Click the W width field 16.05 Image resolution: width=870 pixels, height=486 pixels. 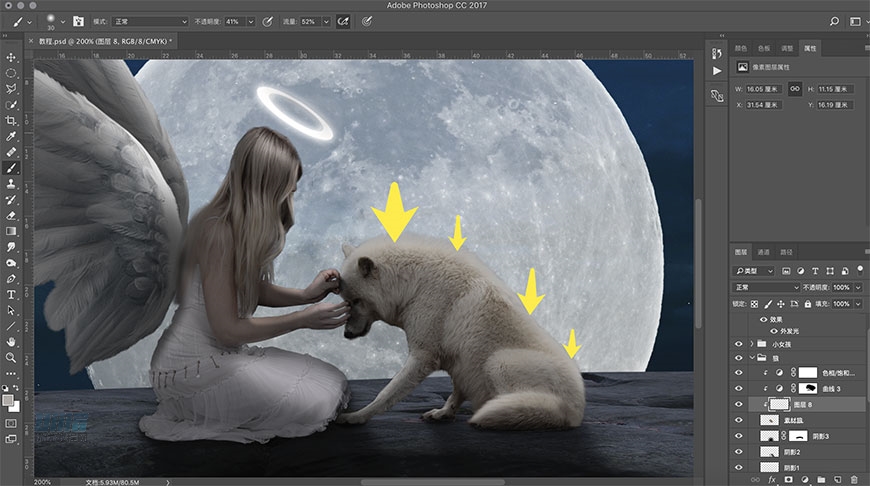[763, 89]
